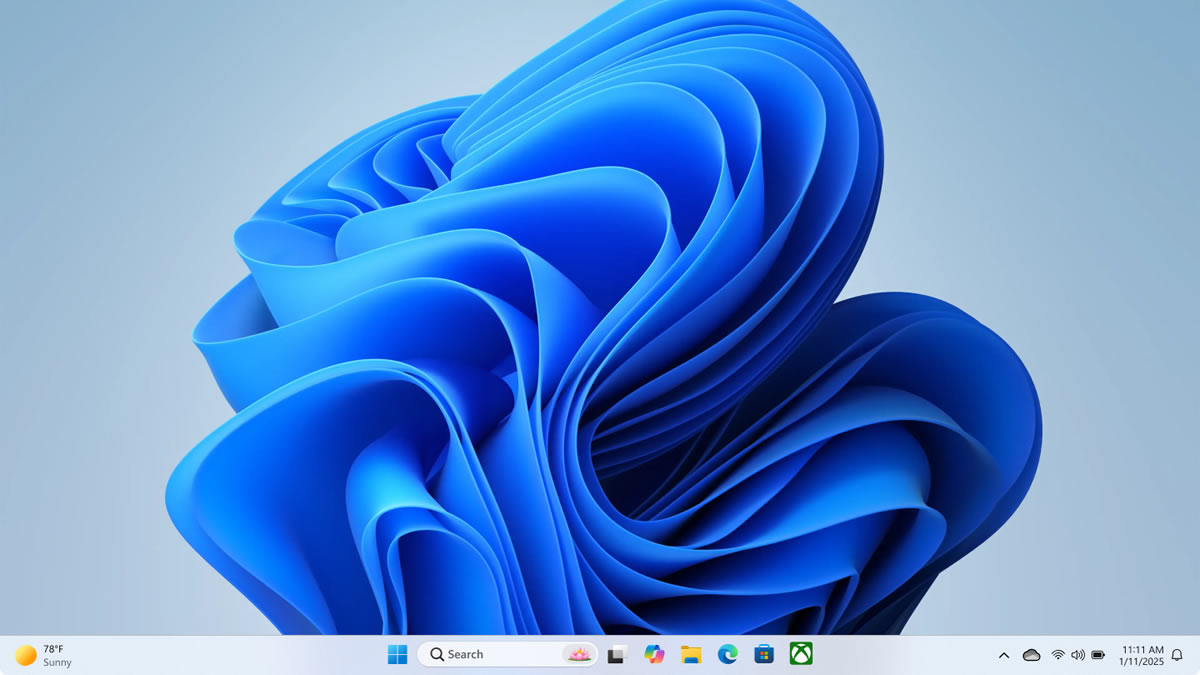Viewport: 1200px width, 675px height.
Task: Launch Copilot from the taskbar
Action: pyautogui.click(x=654, y=654)
